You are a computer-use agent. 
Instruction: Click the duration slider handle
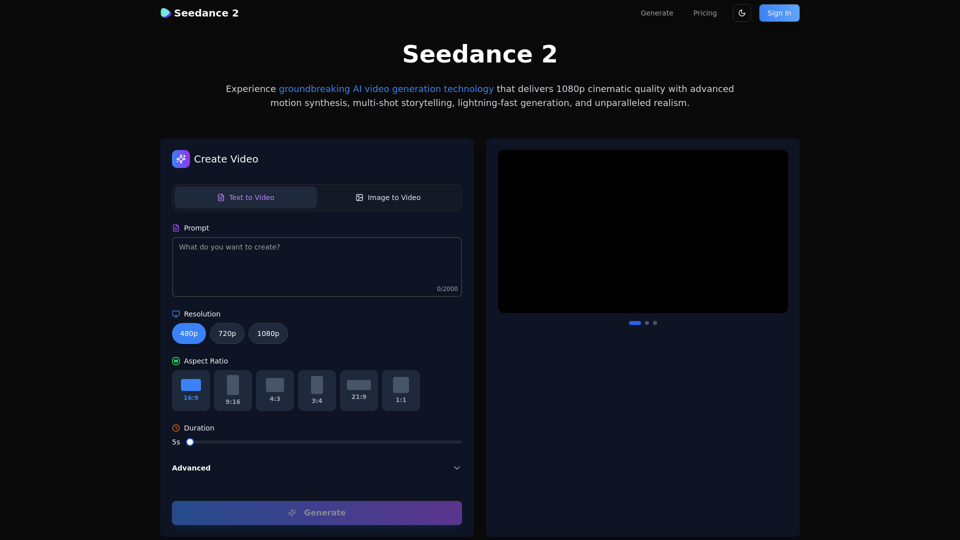tap(190, 442)
